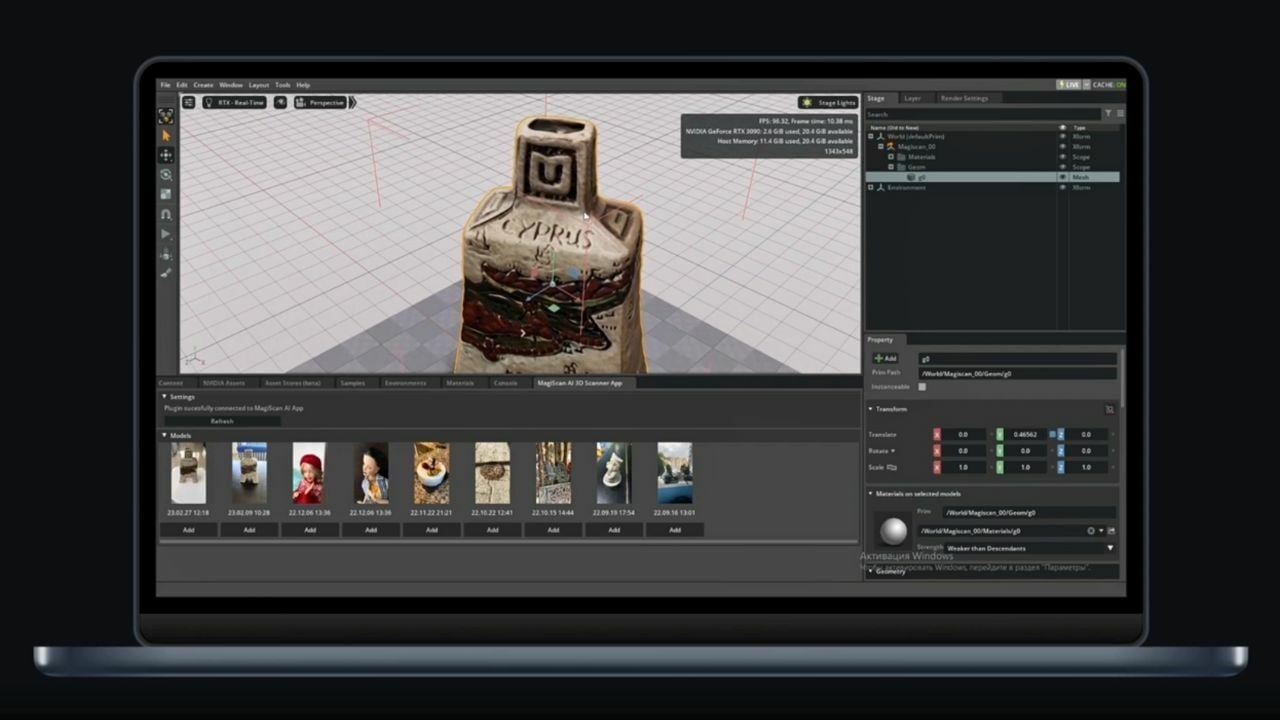This screenshot has width=1280, height=720.
Task: Open the Create menu
Action: coord(203,85)
